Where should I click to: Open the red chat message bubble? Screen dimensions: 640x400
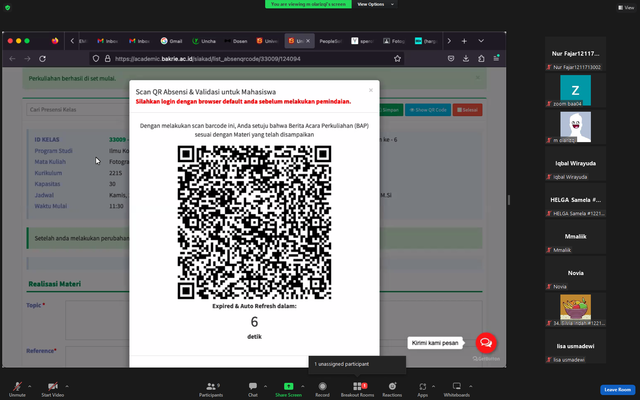click(486, 343)
